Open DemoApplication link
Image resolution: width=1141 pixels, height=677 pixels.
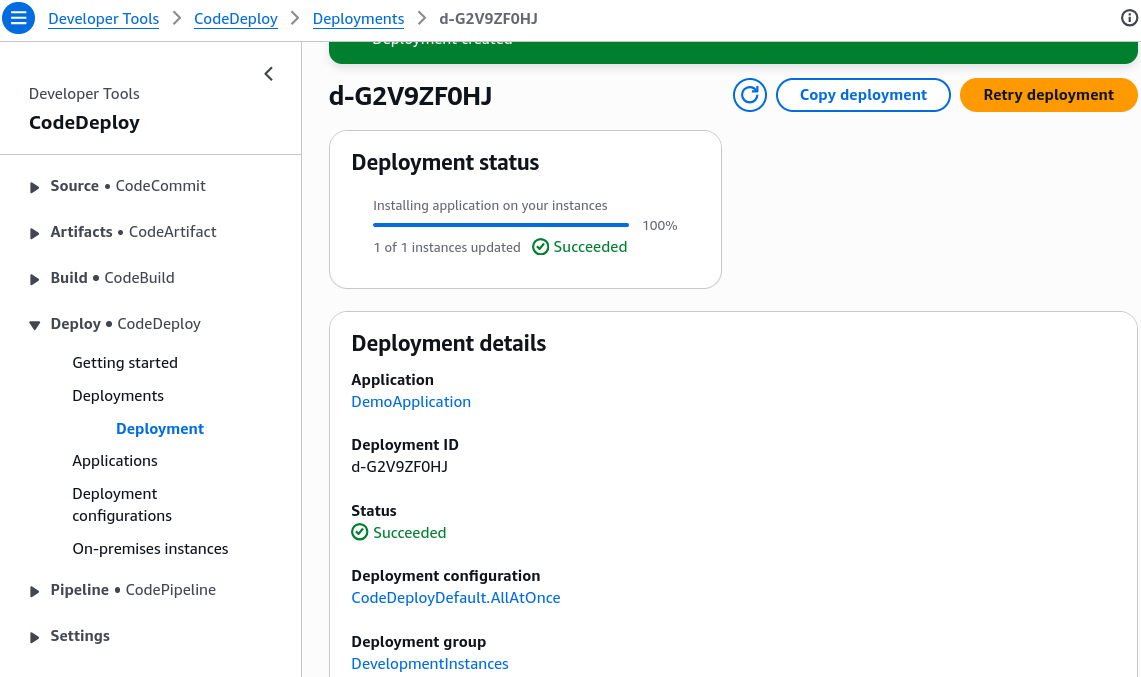[411, 402]
